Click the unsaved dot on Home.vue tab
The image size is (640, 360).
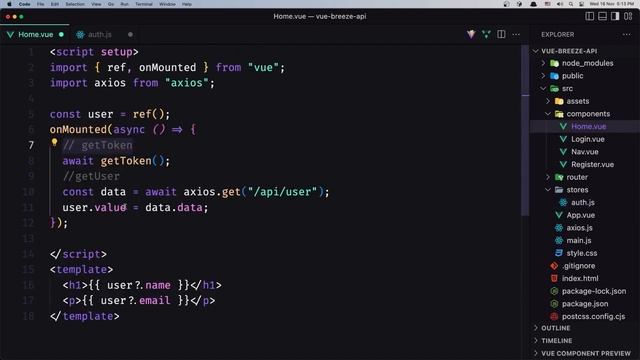pyautogui.click(x=61, y=34)
